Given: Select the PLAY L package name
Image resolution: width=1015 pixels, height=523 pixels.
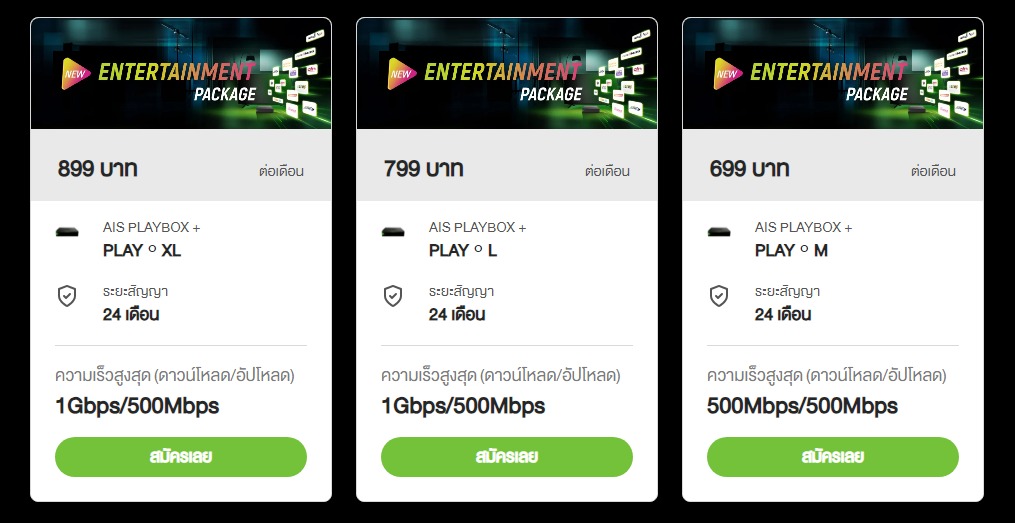Looking at the screenshot, I should click(x=463, y=250).
